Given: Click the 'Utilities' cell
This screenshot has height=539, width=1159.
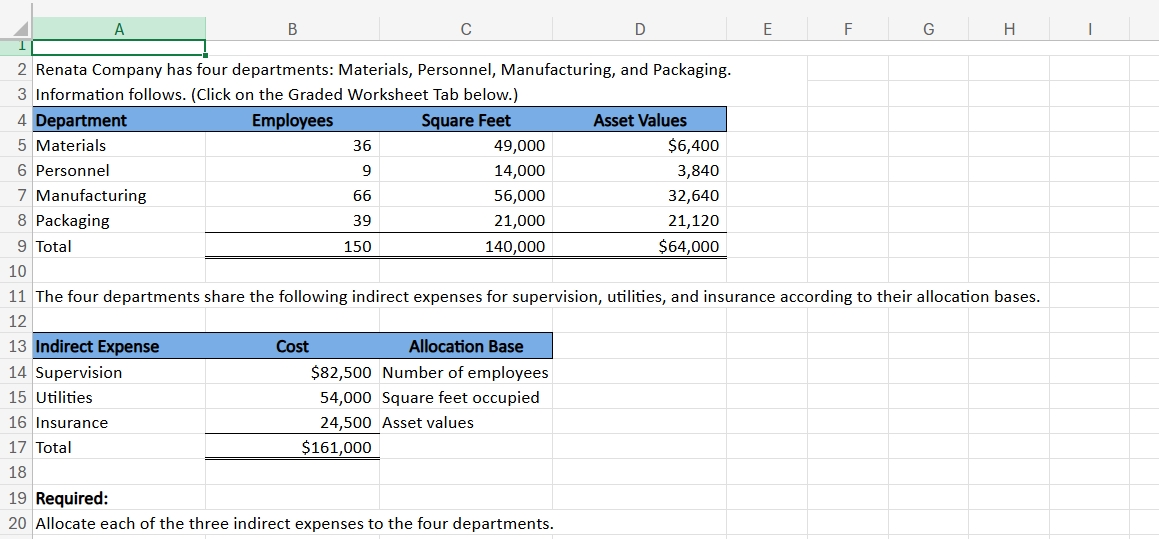Looking at the screenshot, I should (119, 397).
